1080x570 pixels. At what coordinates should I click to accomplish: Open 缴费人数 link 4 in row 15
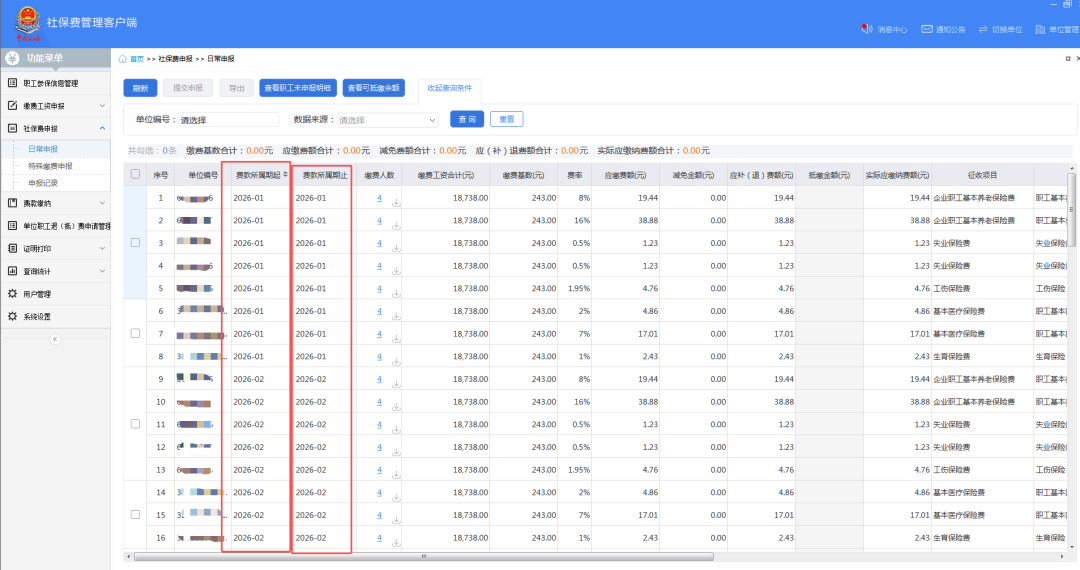tap(380, 515)
